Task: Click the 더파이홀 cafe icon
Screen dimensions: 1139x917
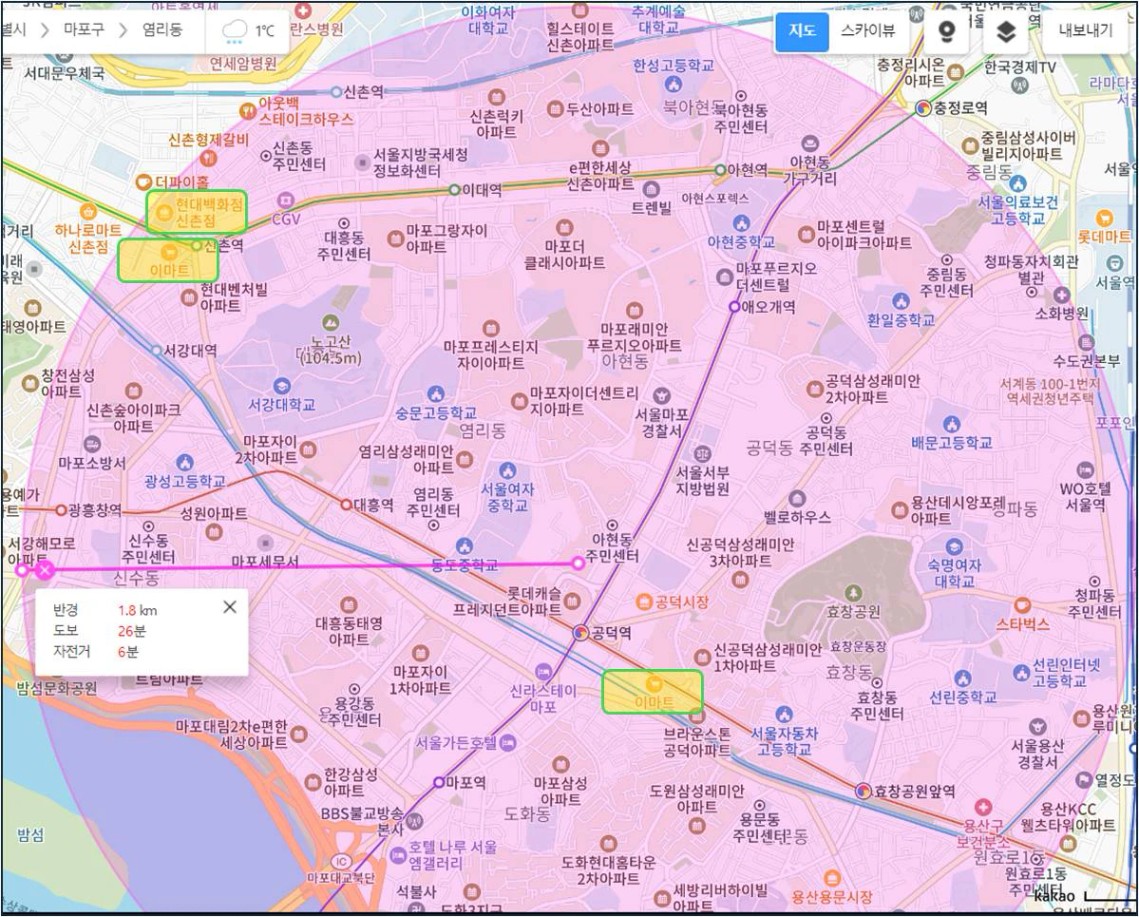Action: point(145,181)
